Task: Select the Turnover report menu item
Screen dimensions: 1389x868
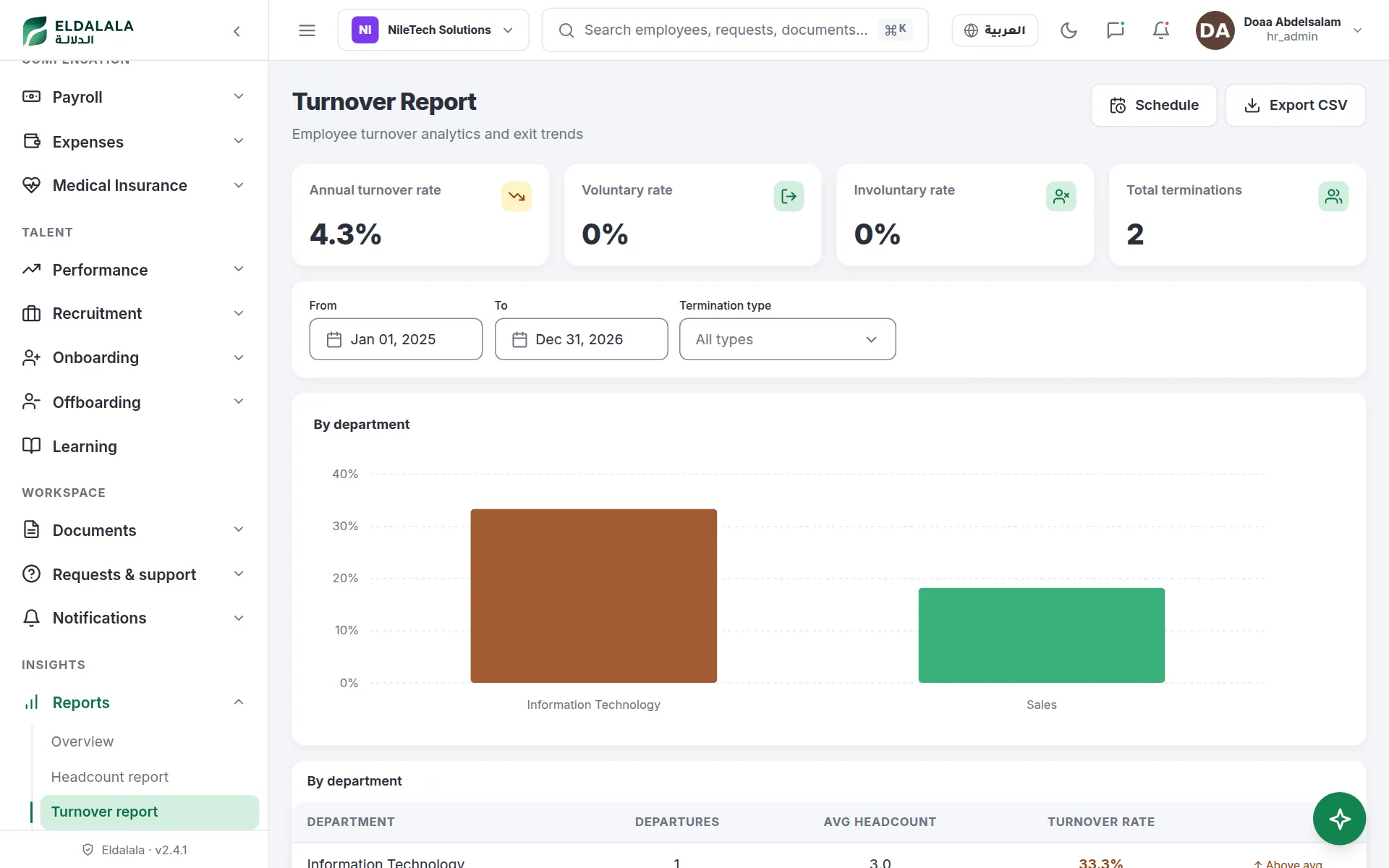Action: pos(150,812)
